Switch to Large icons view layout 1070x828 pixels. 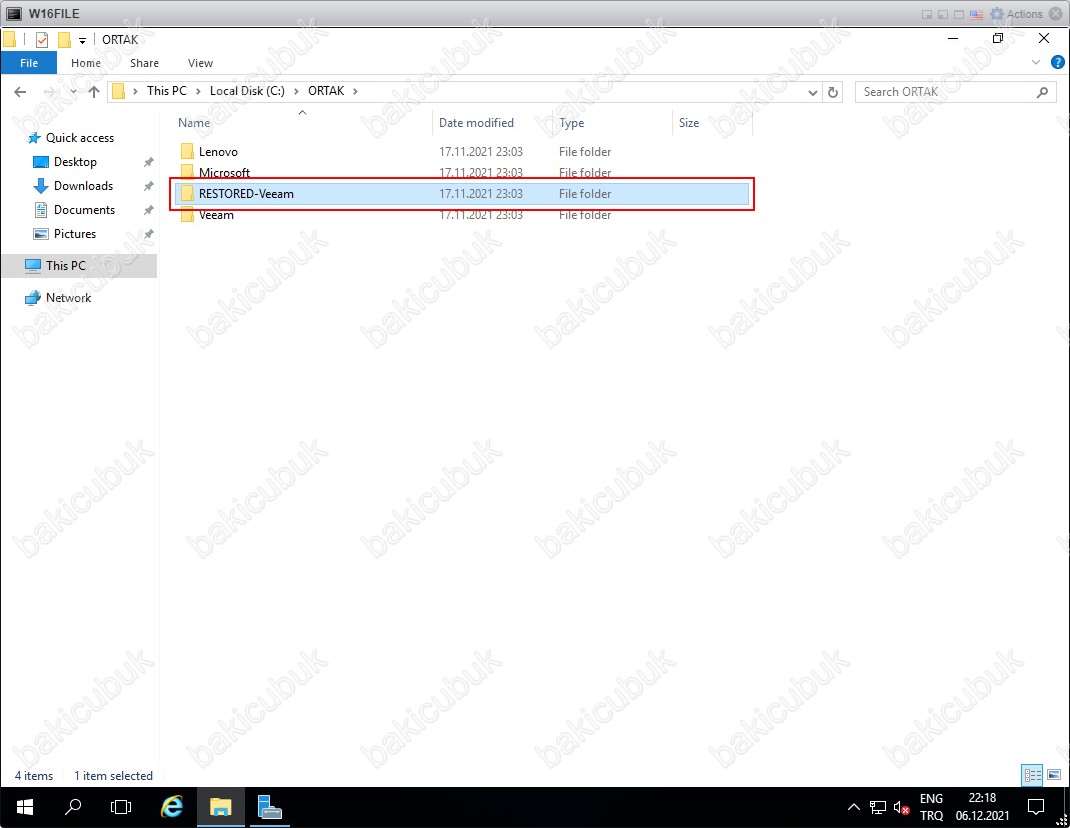point(1054,775)
